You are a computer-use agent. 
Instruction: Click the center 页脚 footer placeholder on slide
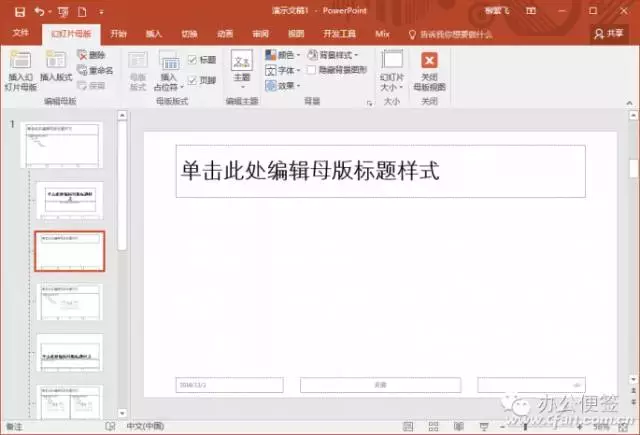coord(380,385)
